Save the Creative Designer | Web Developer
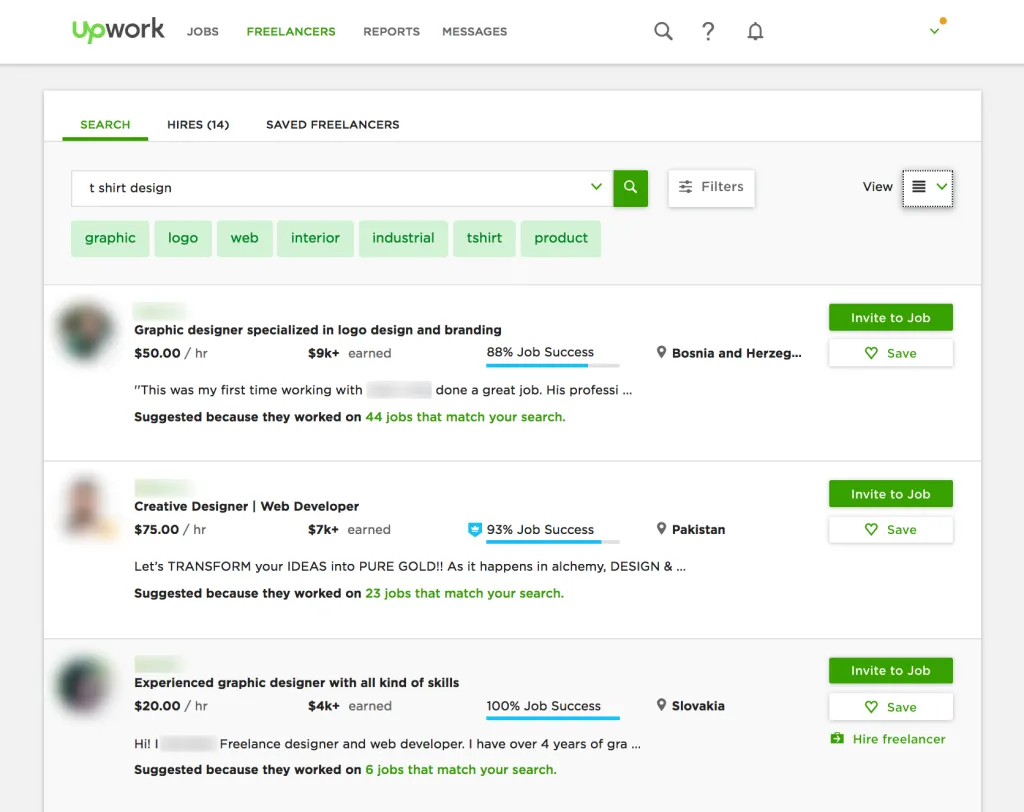The width and height of the screenshot is (1024, 812). click(890, 529)
